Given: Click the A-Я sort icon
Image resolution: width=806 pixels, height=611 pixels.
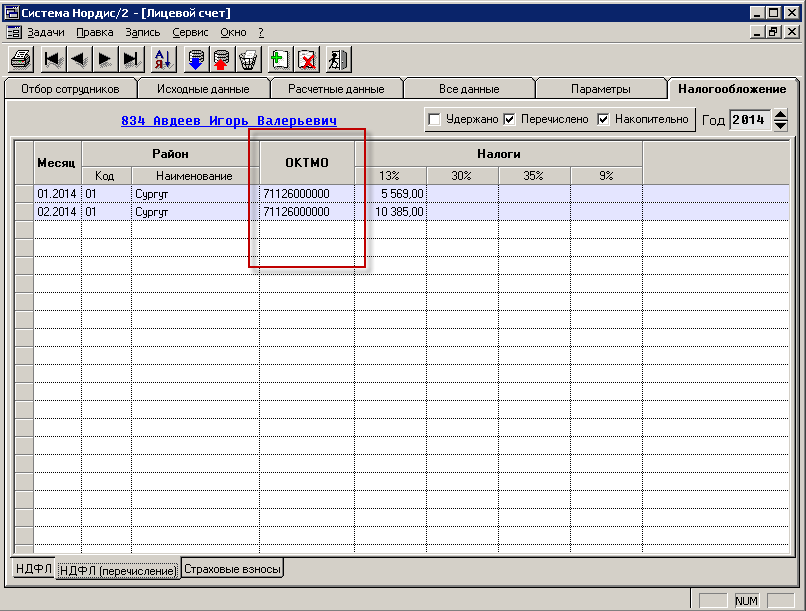Looking at the screenshot, I should (x=163, y=60).
